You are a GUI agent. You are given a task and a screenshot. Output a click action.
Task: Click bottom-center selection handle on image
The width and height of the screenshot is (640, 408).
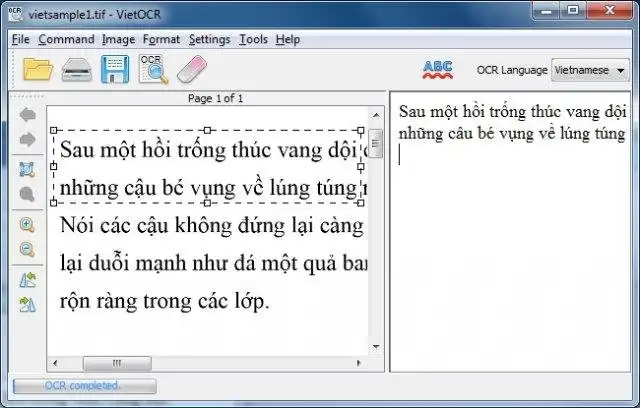click(x=207, y=203)
